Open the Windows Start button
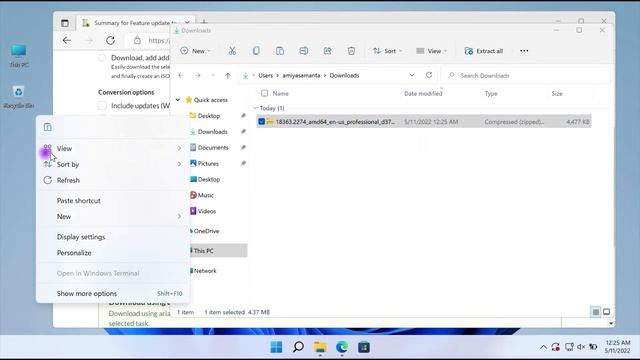The width and height of the screenshot is (640, 360). pos(276,347)
